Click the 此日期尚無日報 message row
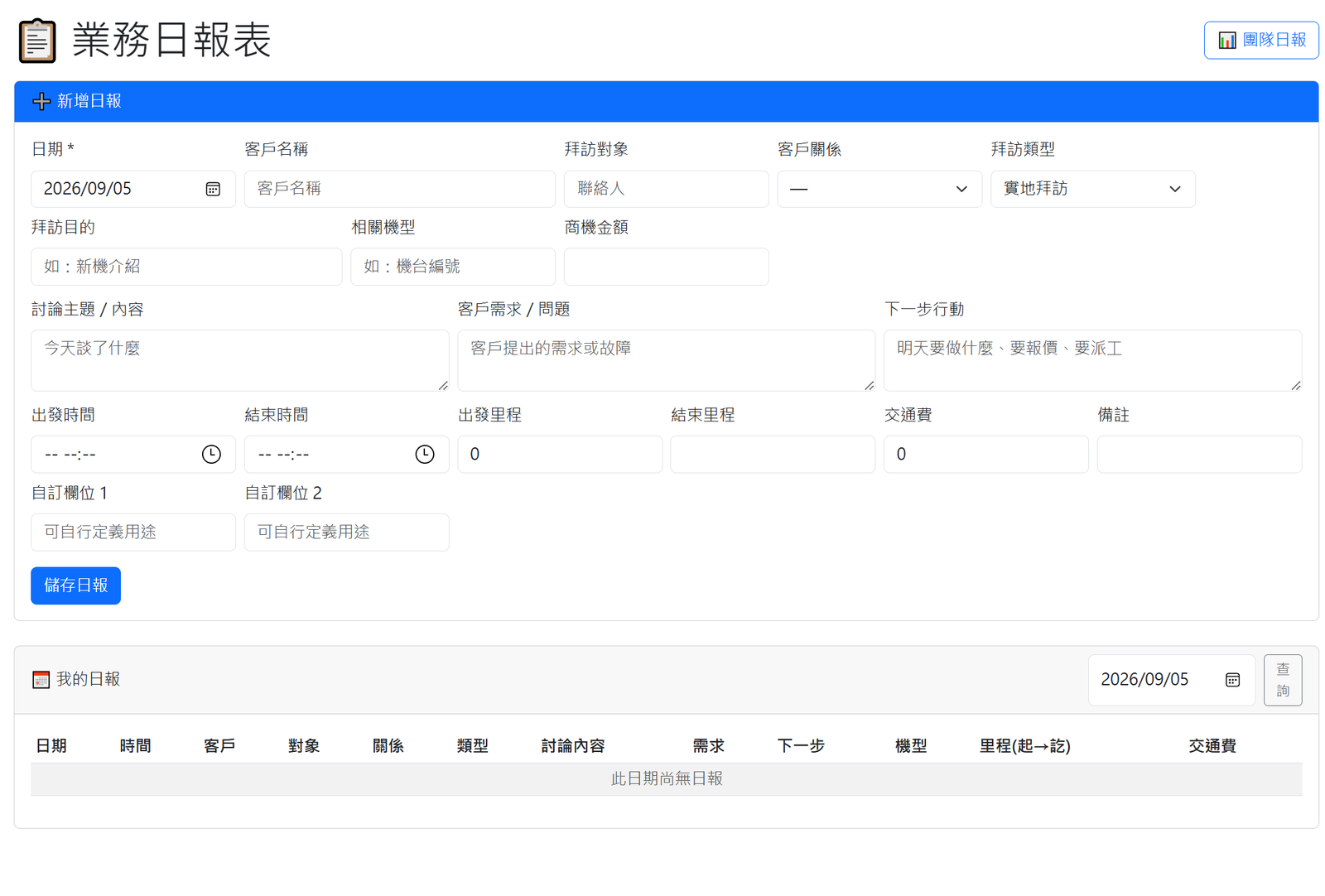The height and width of the screenshot is (896, 1325). pos(667,779)
